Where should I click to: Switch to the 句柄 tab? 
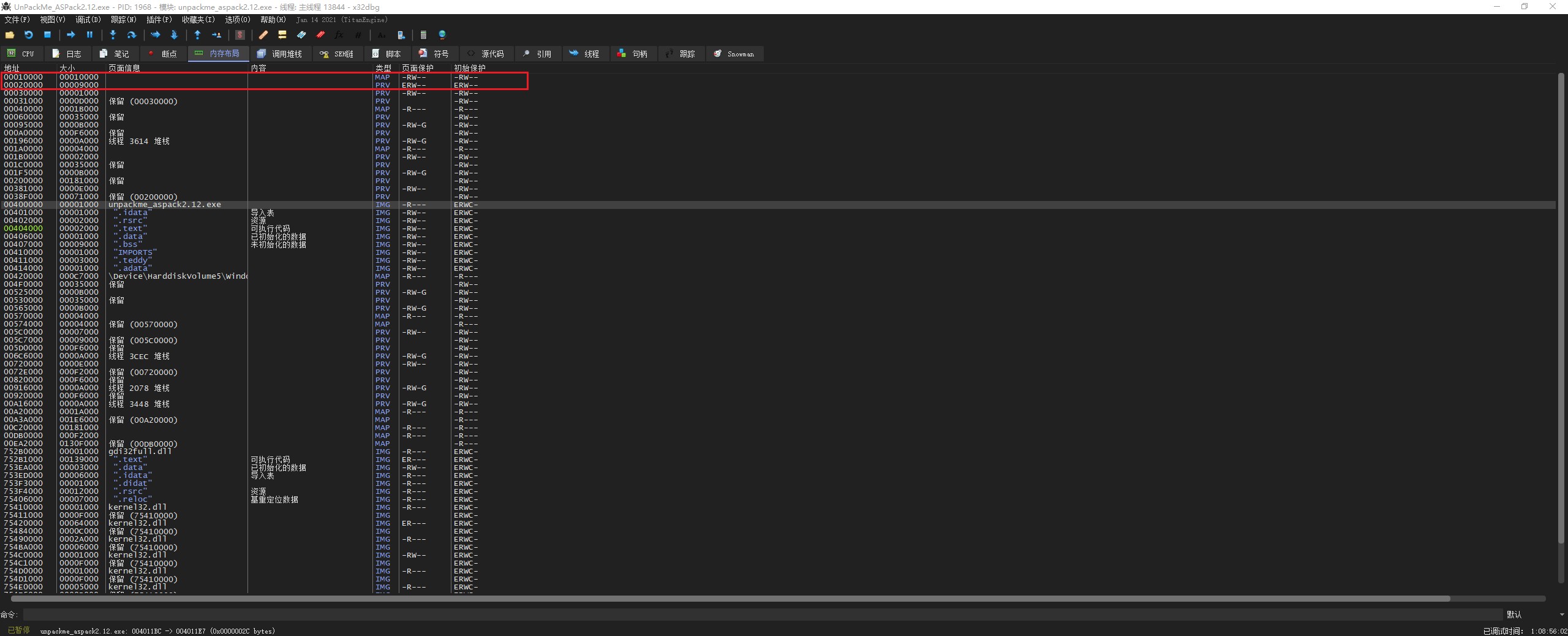[633, 54]
